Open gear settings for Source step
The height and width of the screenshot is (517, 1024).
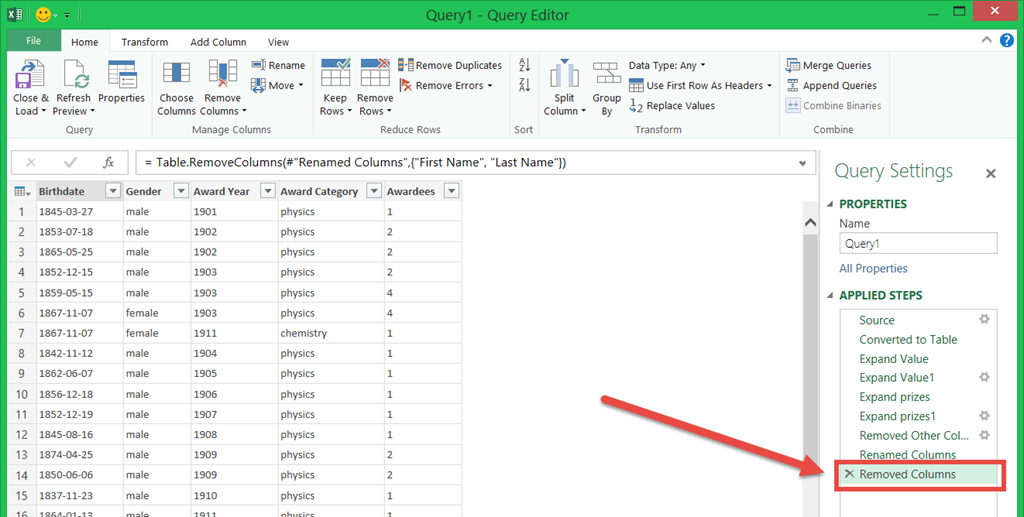[x=984, y=320]
